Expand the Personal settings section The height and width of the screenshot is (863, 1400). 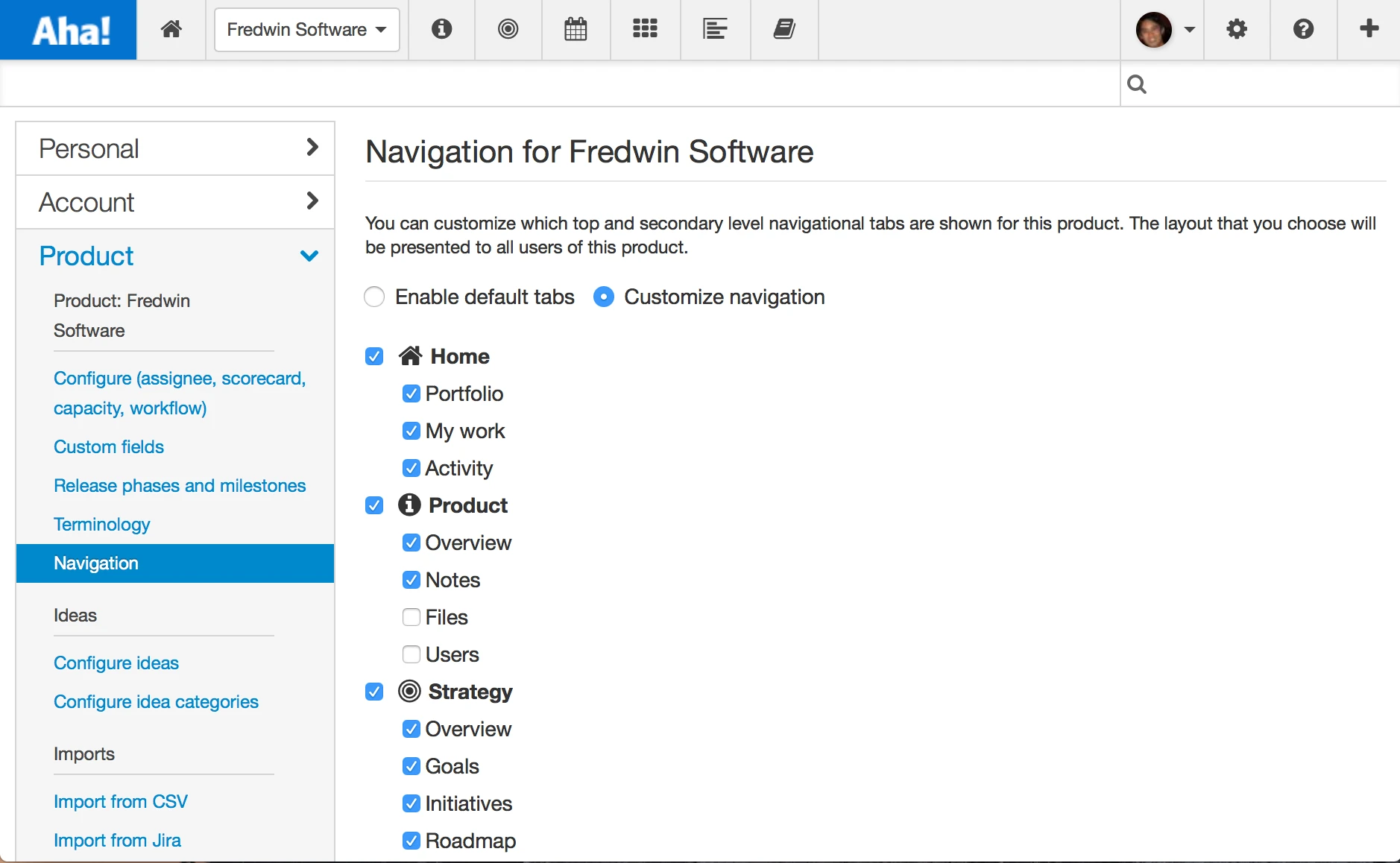pyautogui.click(x=175, y=149)
